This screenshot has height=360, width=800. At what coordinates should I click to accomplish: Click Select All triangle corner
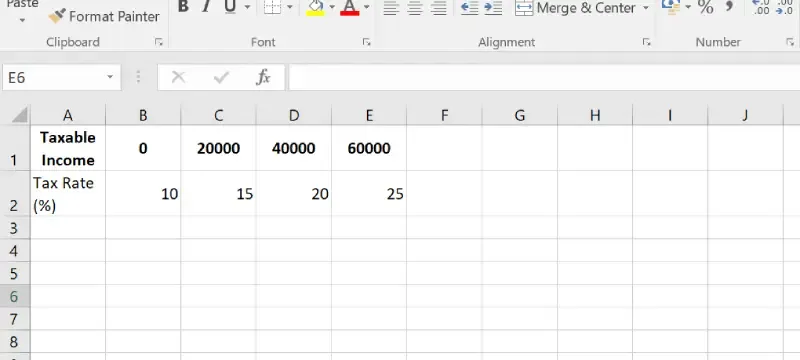point(19,115)
